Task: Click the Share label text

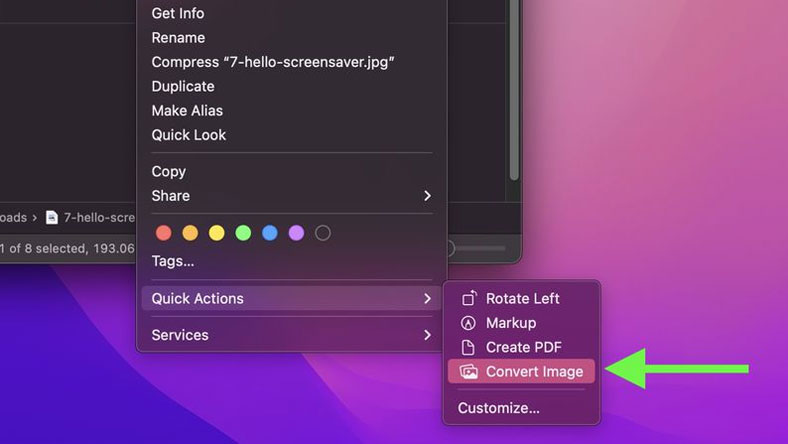Action: [170, 196]
